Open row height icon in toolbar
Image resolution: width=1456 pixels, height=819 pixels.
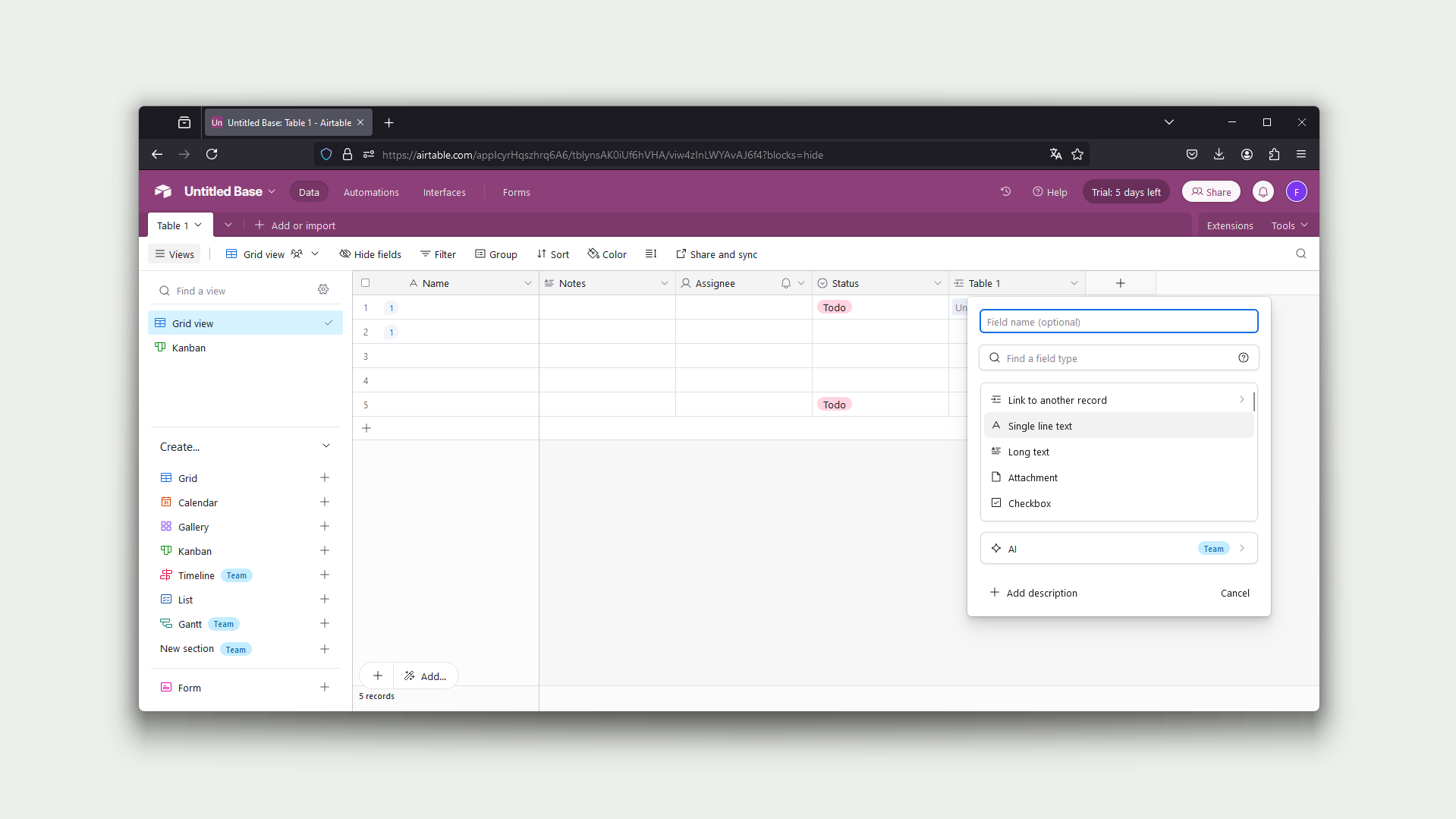tap(651, 254)
